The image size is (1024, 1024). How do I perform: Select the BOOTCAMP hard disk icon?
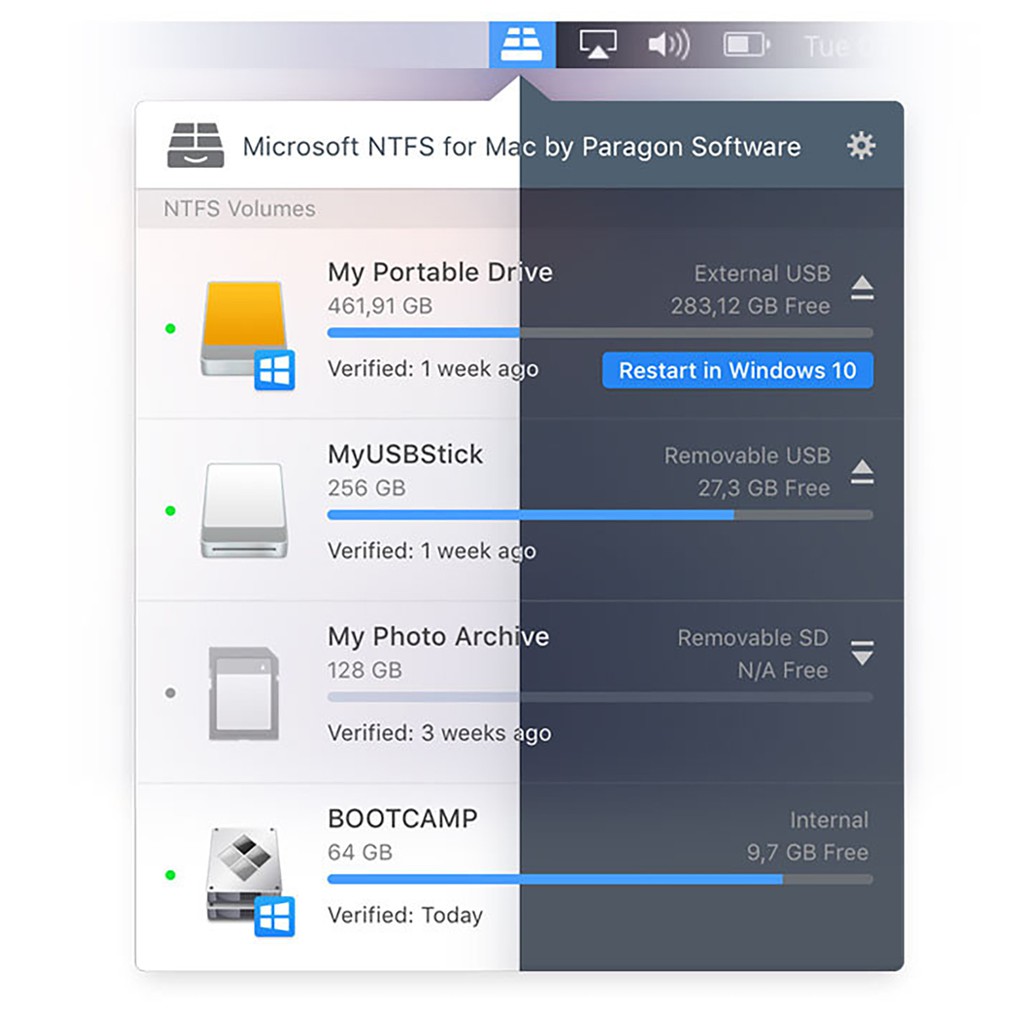pos(249,880)
